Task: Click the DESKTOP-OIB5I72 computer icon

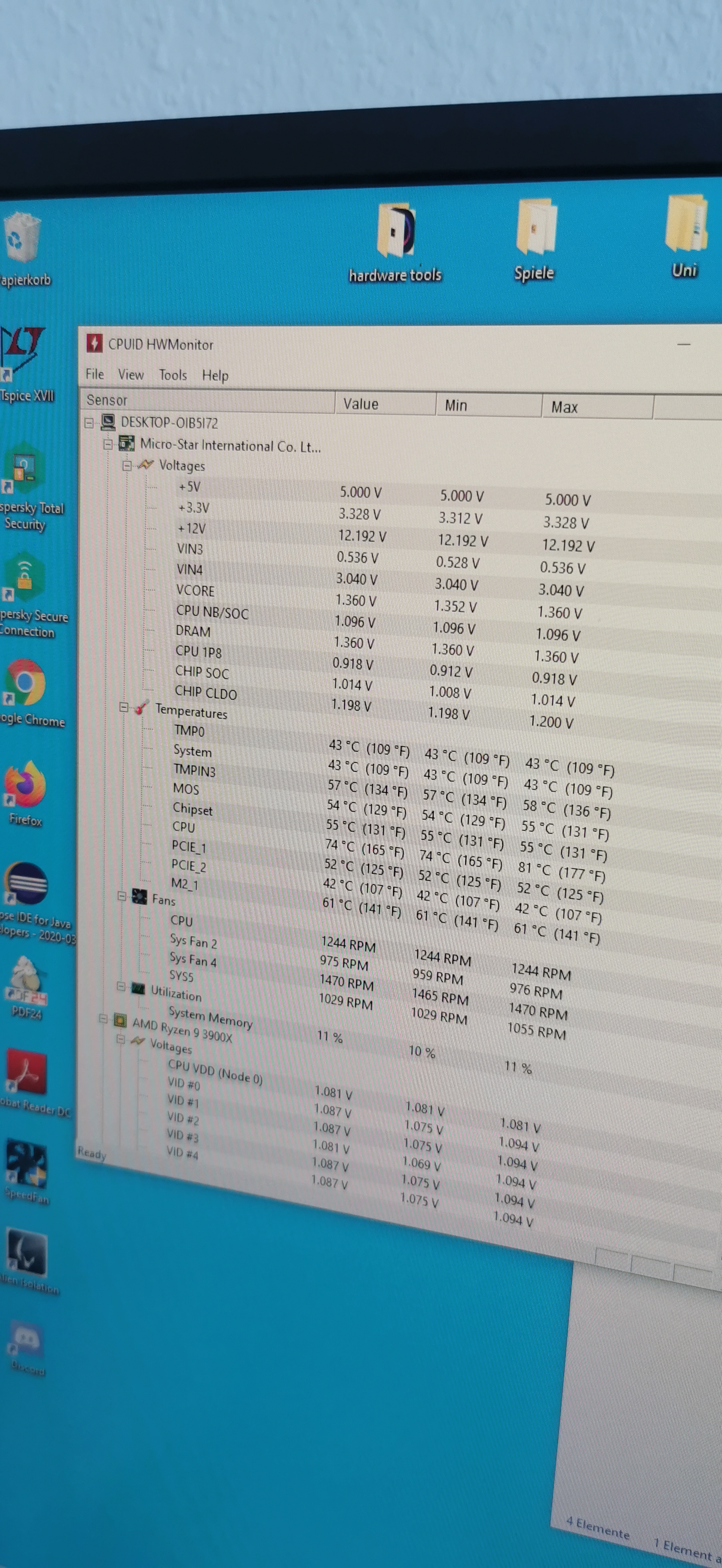Action: [x=108, y=421]
